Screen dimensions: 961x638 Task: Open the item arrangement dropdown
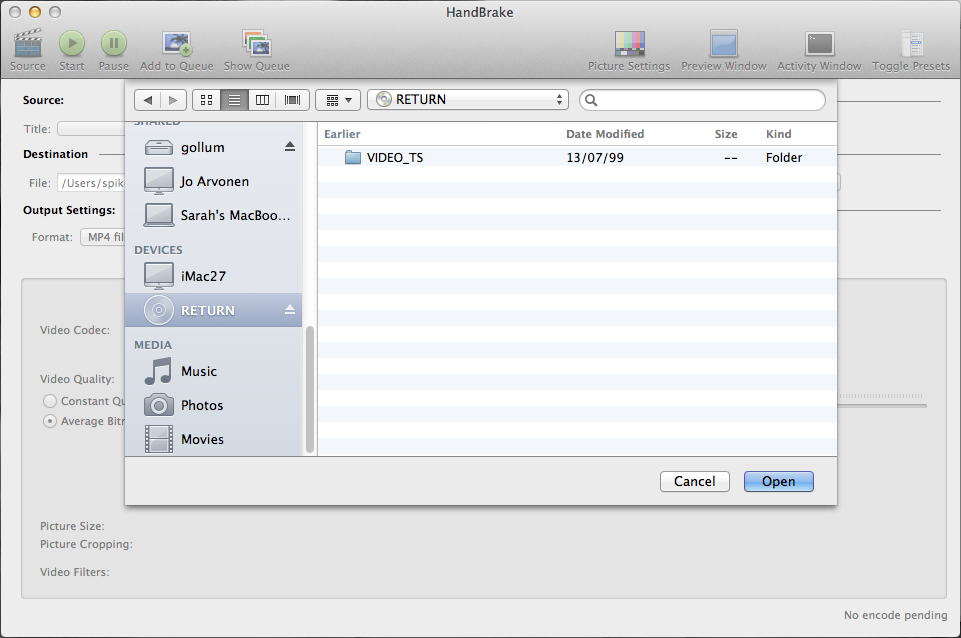pyautogui.click(x=338, y=100)
